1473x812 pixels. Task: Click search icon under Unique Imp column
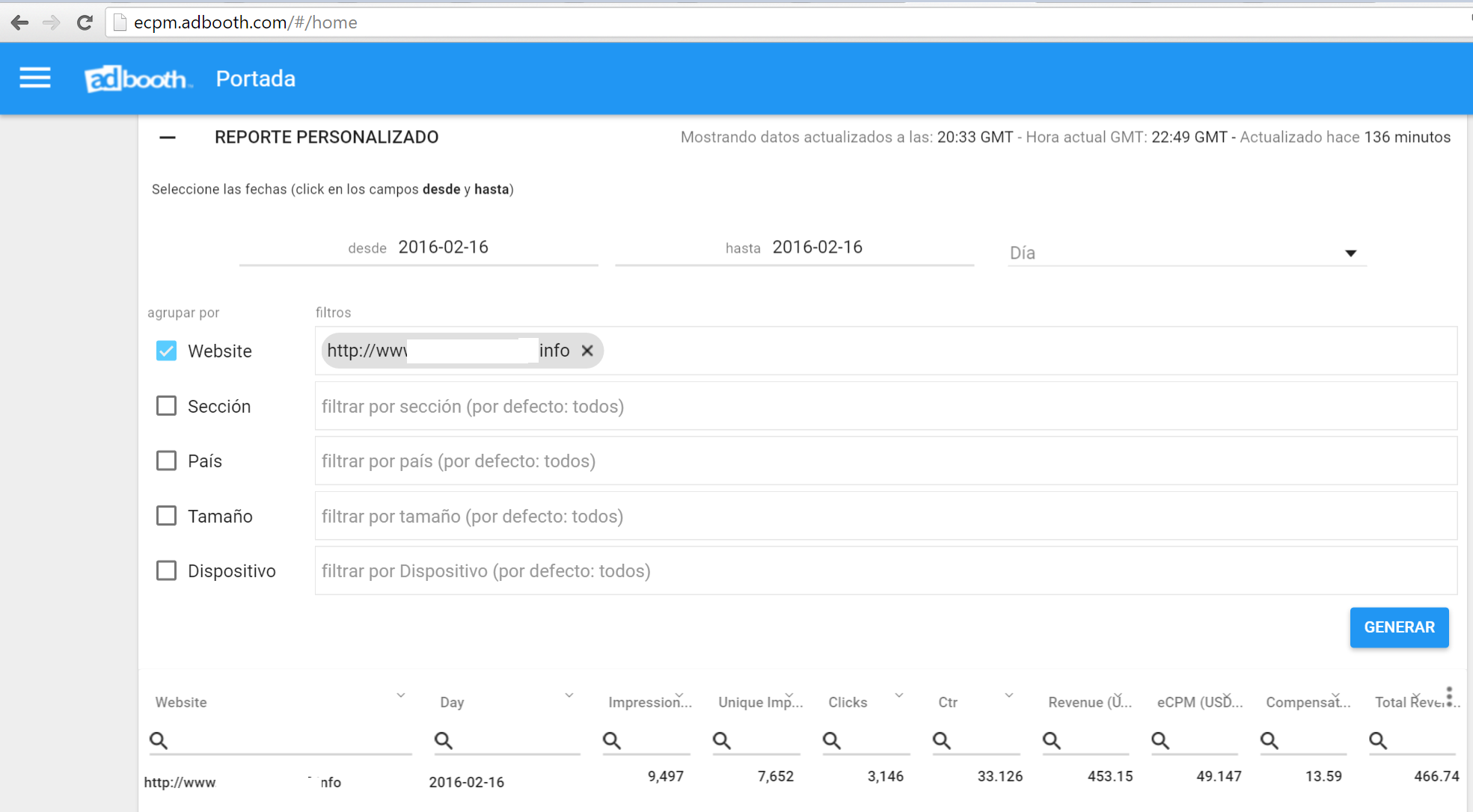tap(722, 740)
